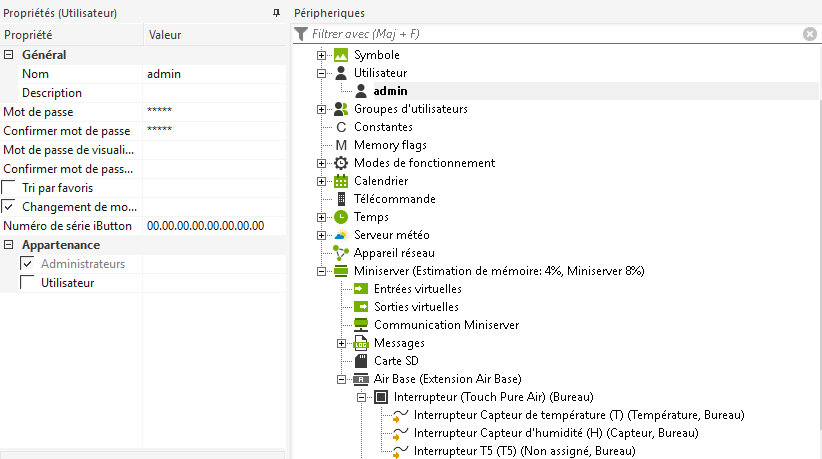
Task: Click the Description value field
Action: pos(214,93)
